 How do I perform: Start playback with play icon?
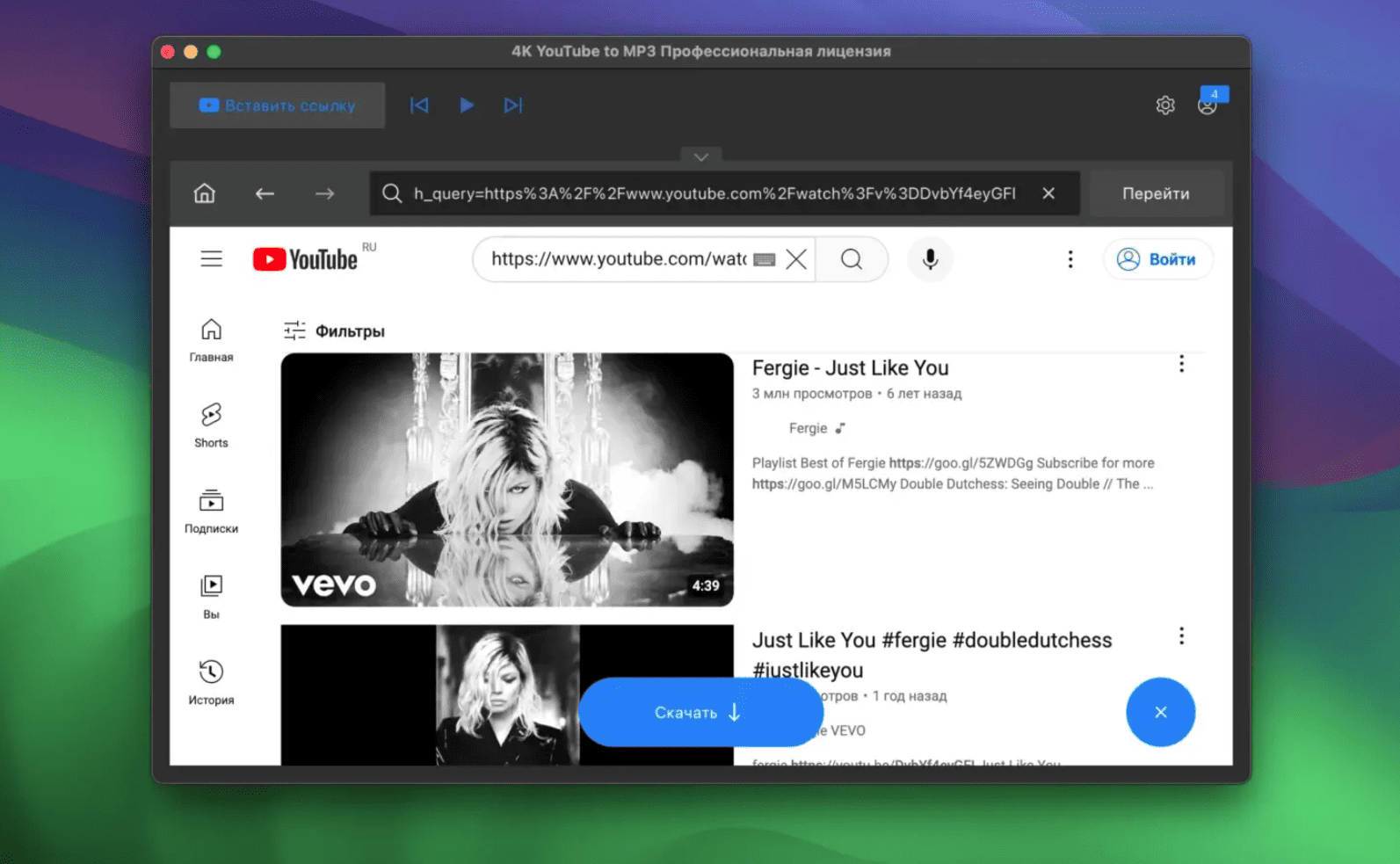click(x=467, y=105)
